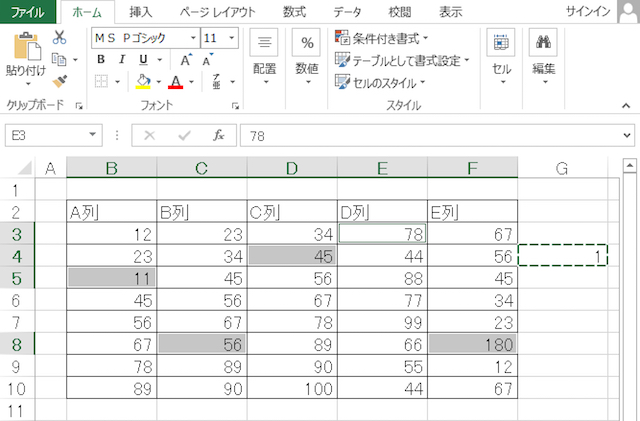Toggle Italic formatting
Screen dimensions: 640x421
(x=122, y=60)
